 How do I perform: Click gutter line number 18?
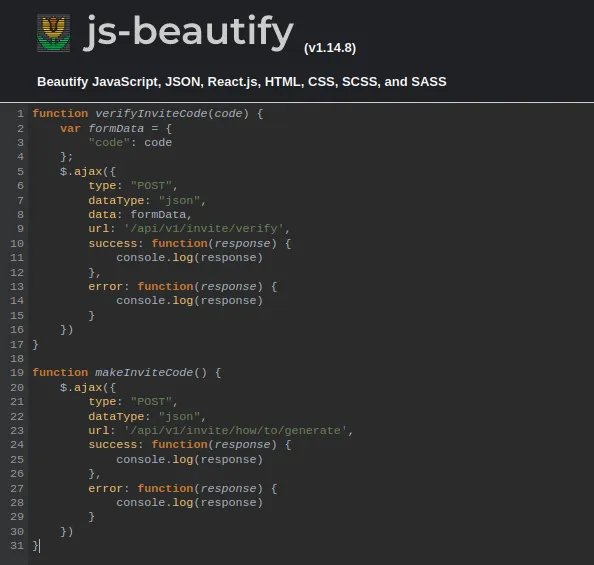click(17, 358)
